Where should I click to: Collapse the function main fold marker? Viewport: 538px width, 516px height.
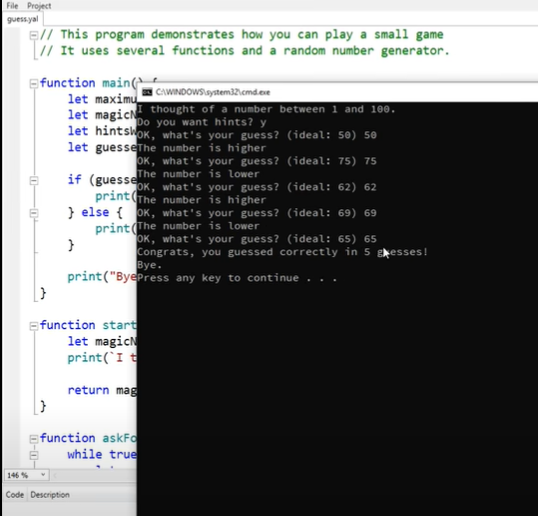pos(34,83)
